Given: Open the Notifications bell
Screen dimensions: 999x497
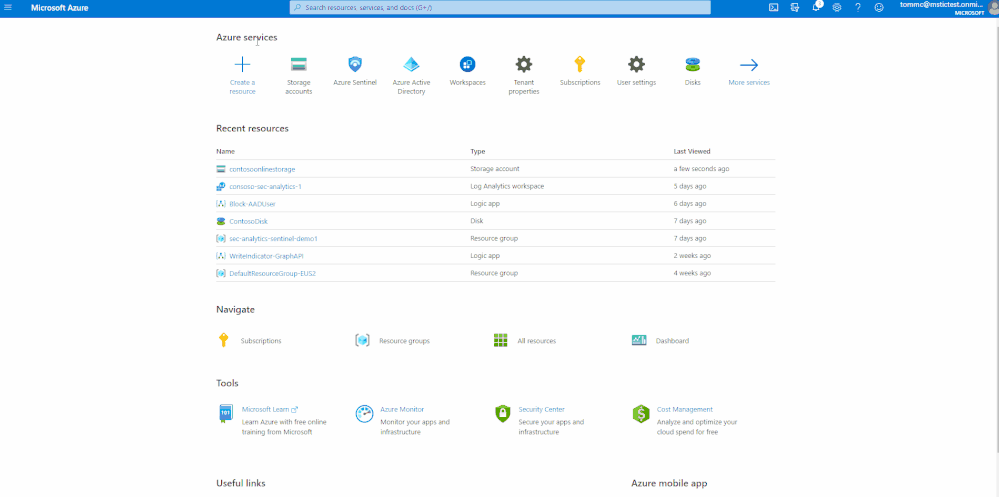Looking at the screenshot, I should point(816,7).
